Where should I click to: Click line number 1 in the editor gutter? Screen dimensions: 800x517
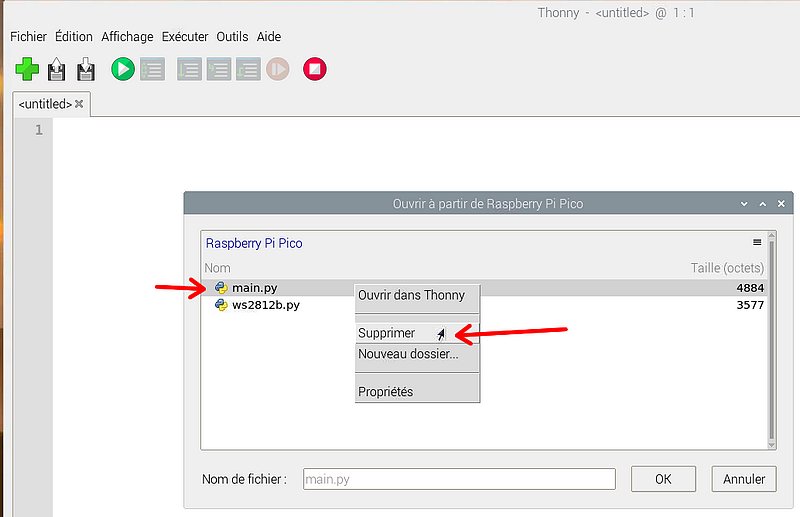pyautogui.click(x=39, y=130)
